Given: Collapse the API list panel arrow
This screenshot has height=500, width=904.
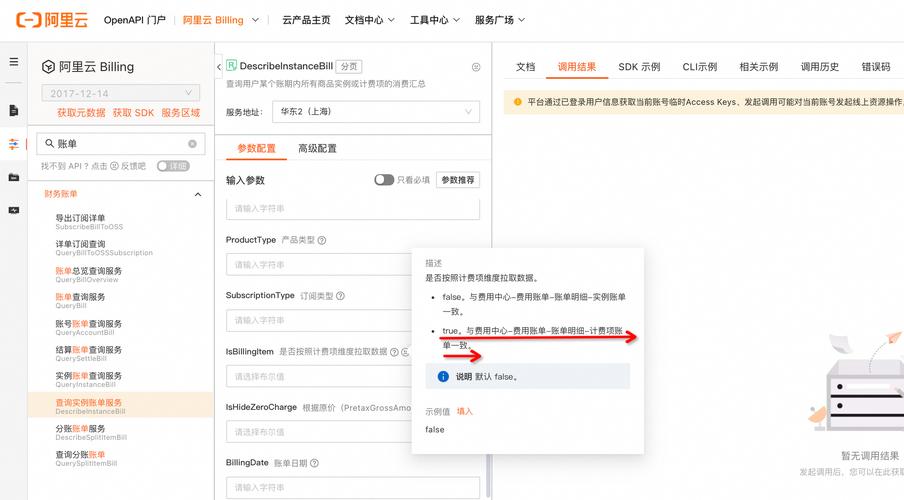Looking at the screenshot, I should pyautogui.click(x=219, y=67).
